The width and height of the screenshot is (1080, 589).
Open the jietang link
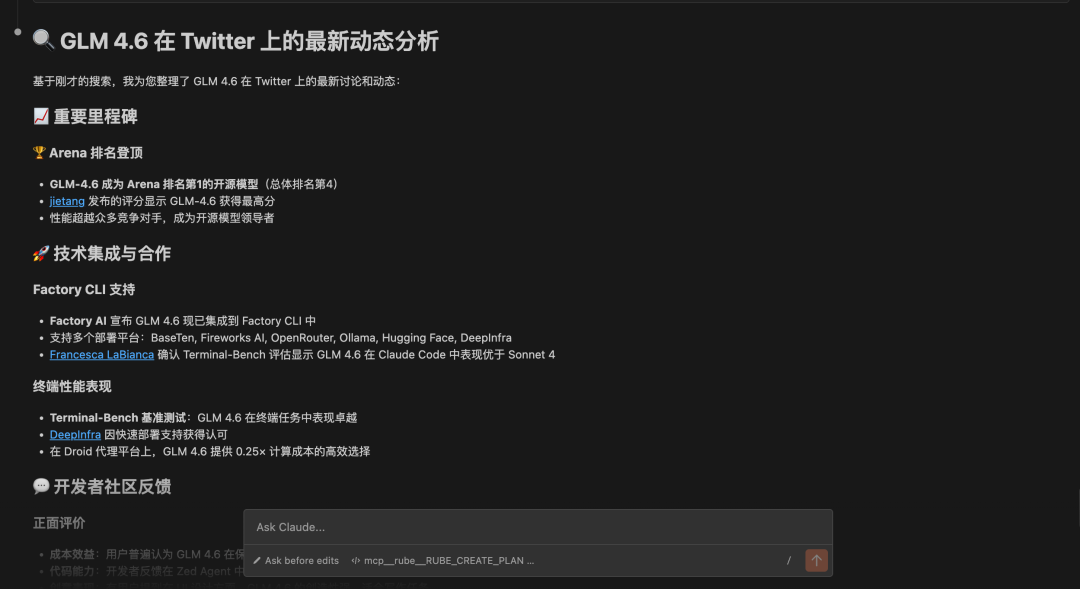67,201
